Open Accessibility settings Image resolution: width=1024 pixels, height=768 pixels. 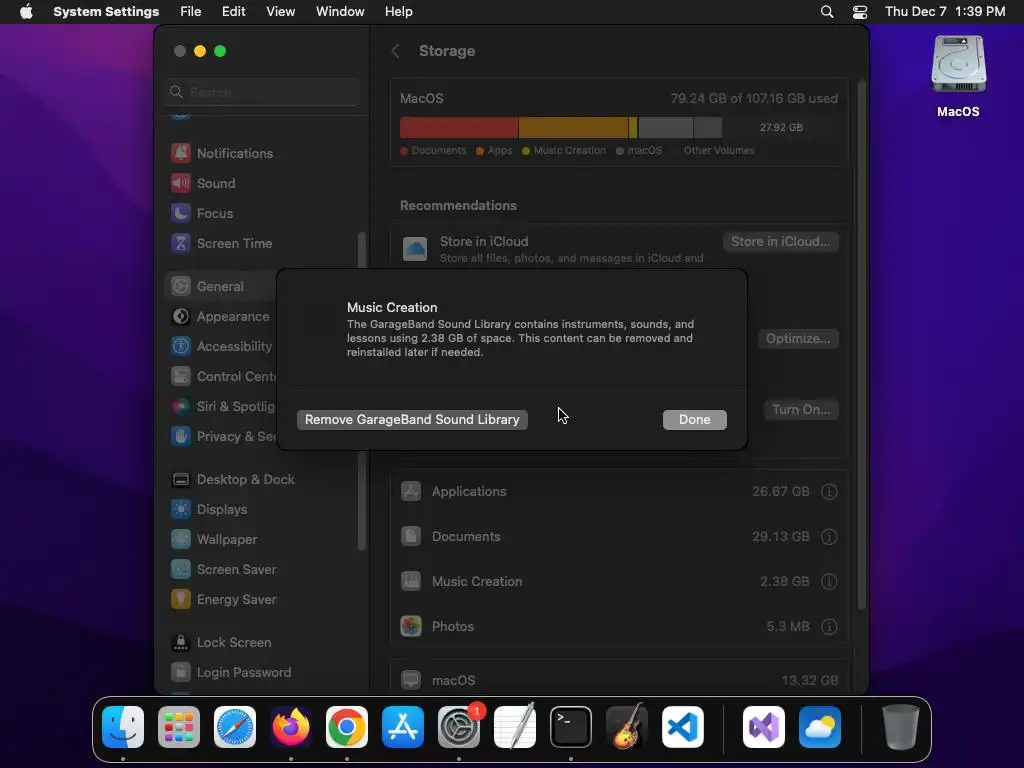222,347
